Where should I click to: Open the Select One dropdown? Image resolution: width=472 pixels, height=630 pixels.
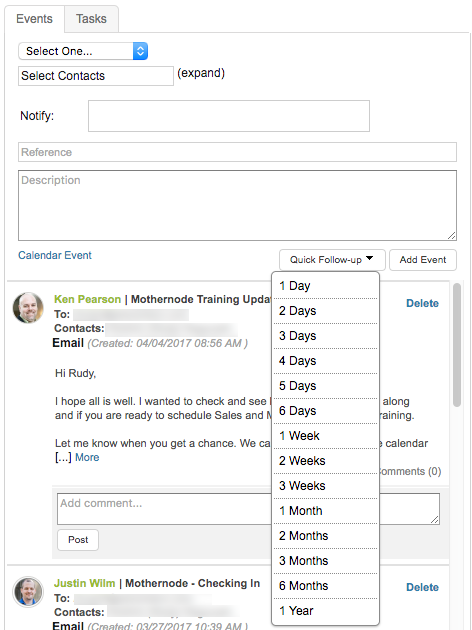tap(83, 51)
